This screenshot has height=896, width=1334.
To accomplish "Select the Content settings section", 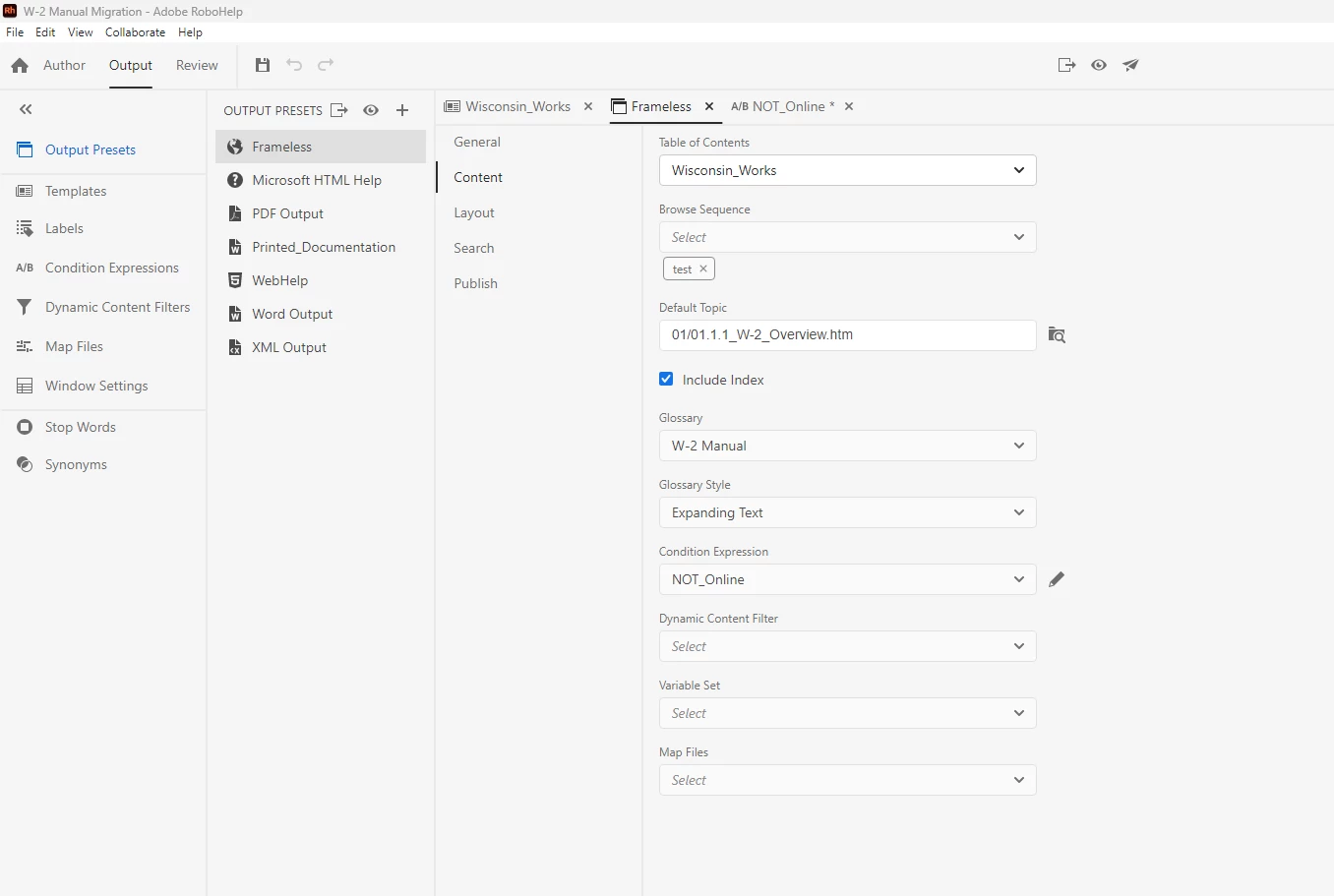I will click(478, 177).
